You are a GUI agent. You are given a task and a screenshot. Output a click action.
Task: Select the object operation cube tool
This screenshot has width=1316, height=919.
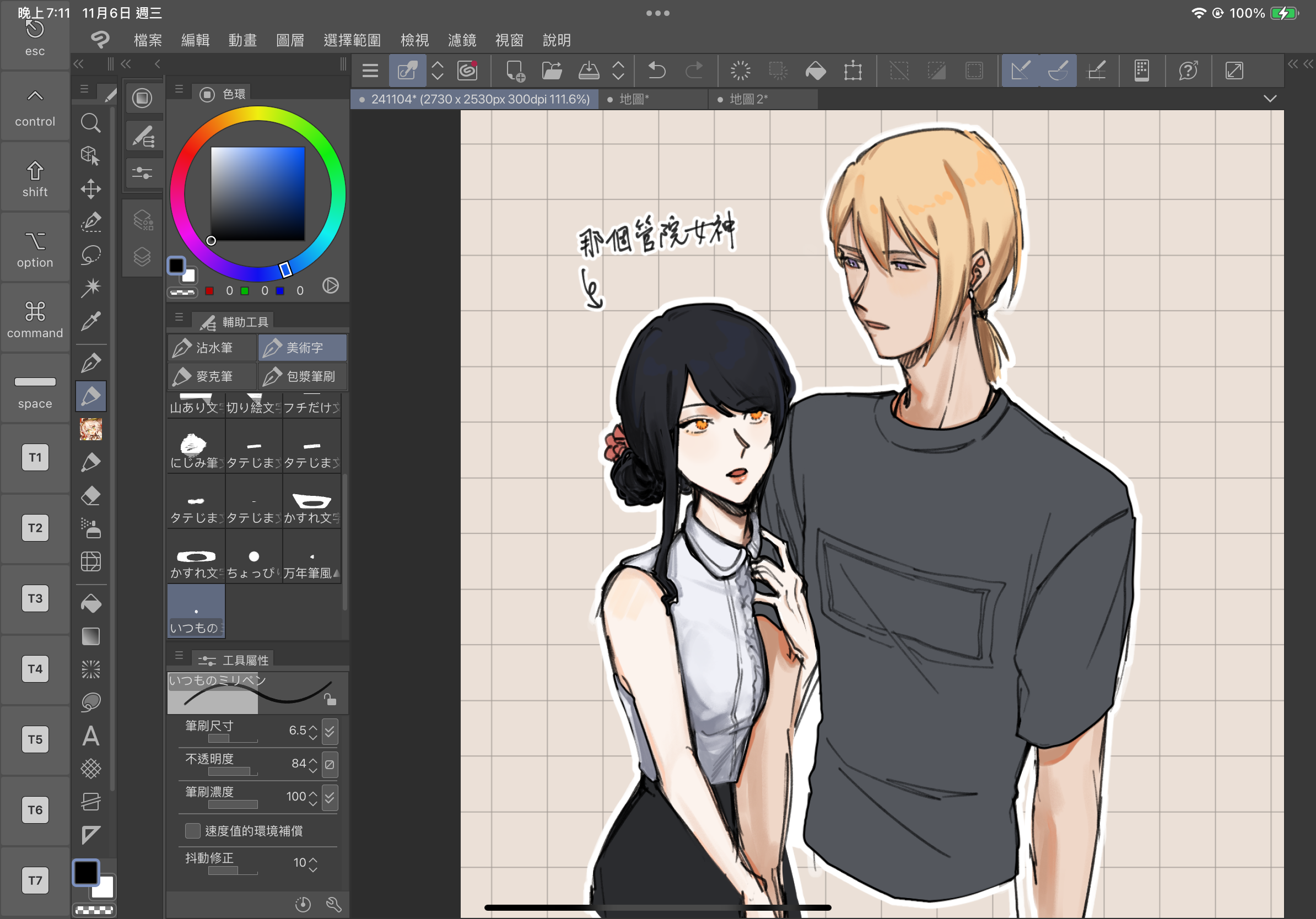tap(90, 155)
